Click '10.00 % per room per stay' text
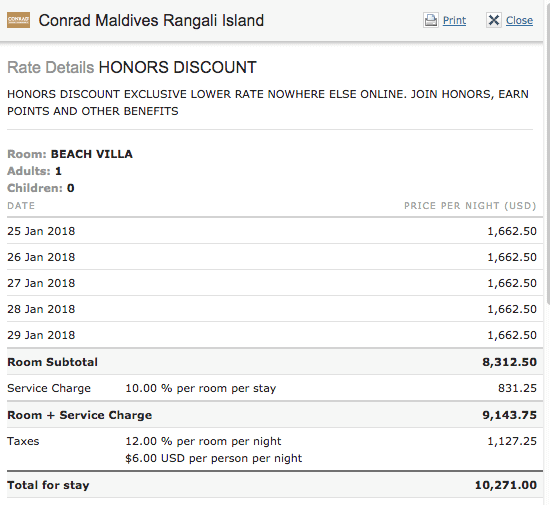The image size is (550, 505). (201, 388)
